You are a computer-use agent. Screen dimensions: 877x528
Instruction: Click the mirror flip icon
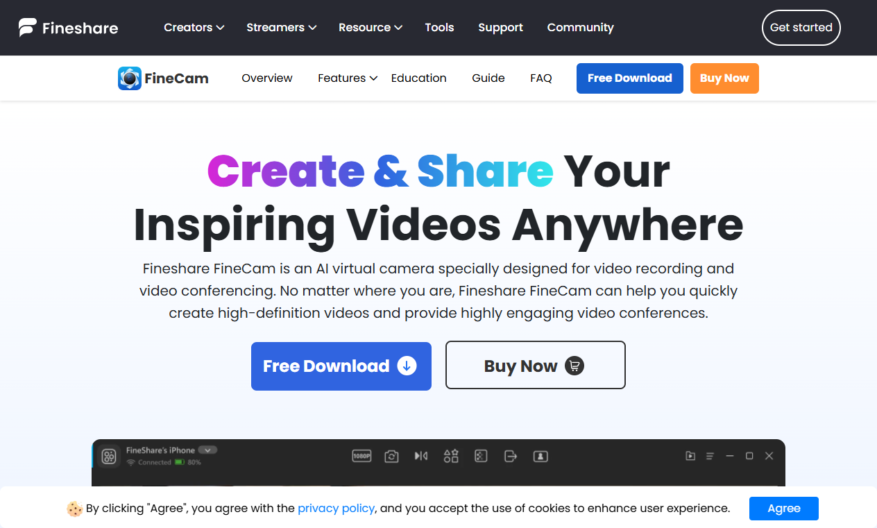point(421,456)
